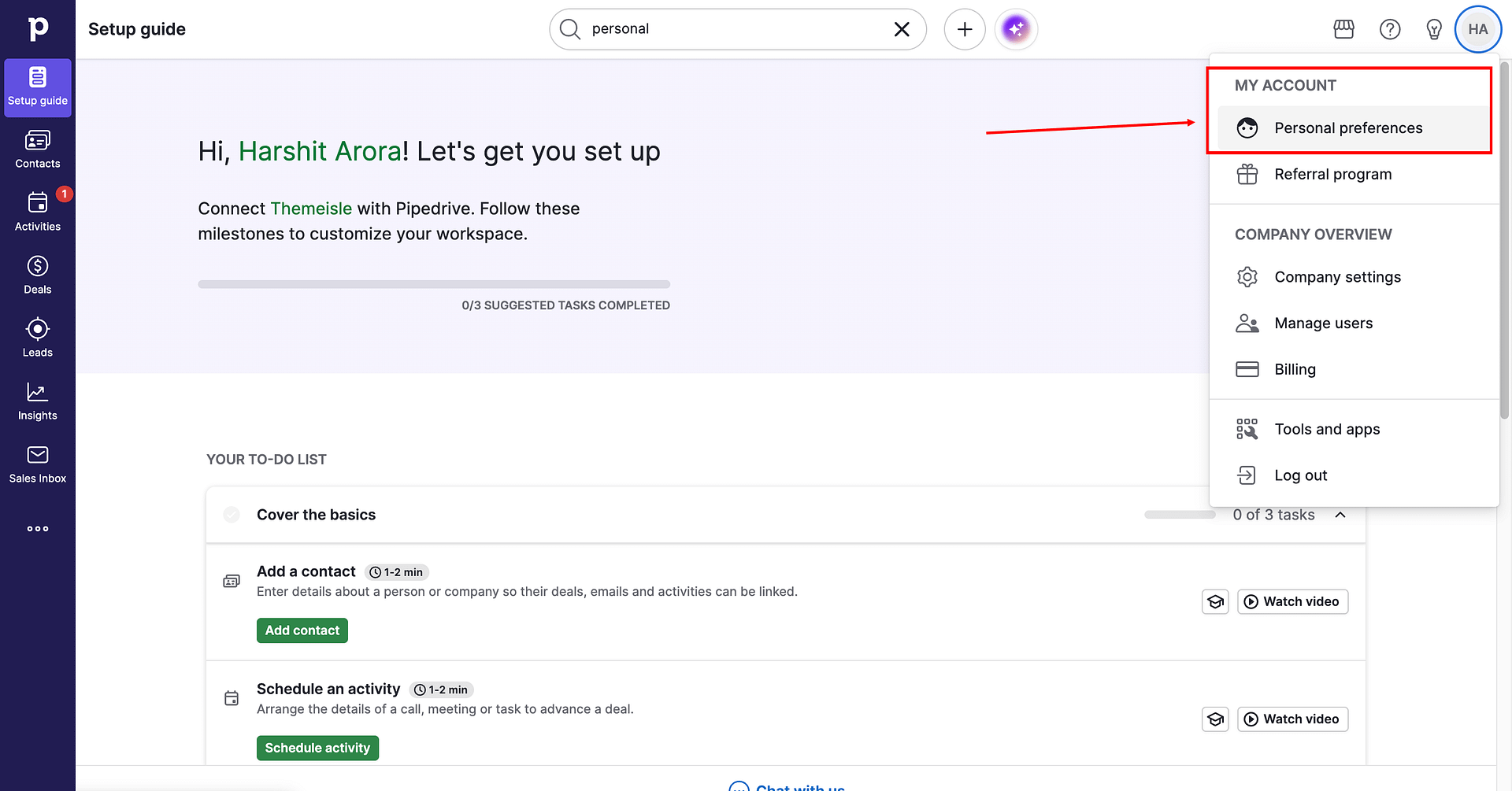This screenshot has width=1512, height=791.
Task: Click the plus quick-add button
Action: click(x=965, y=29)
